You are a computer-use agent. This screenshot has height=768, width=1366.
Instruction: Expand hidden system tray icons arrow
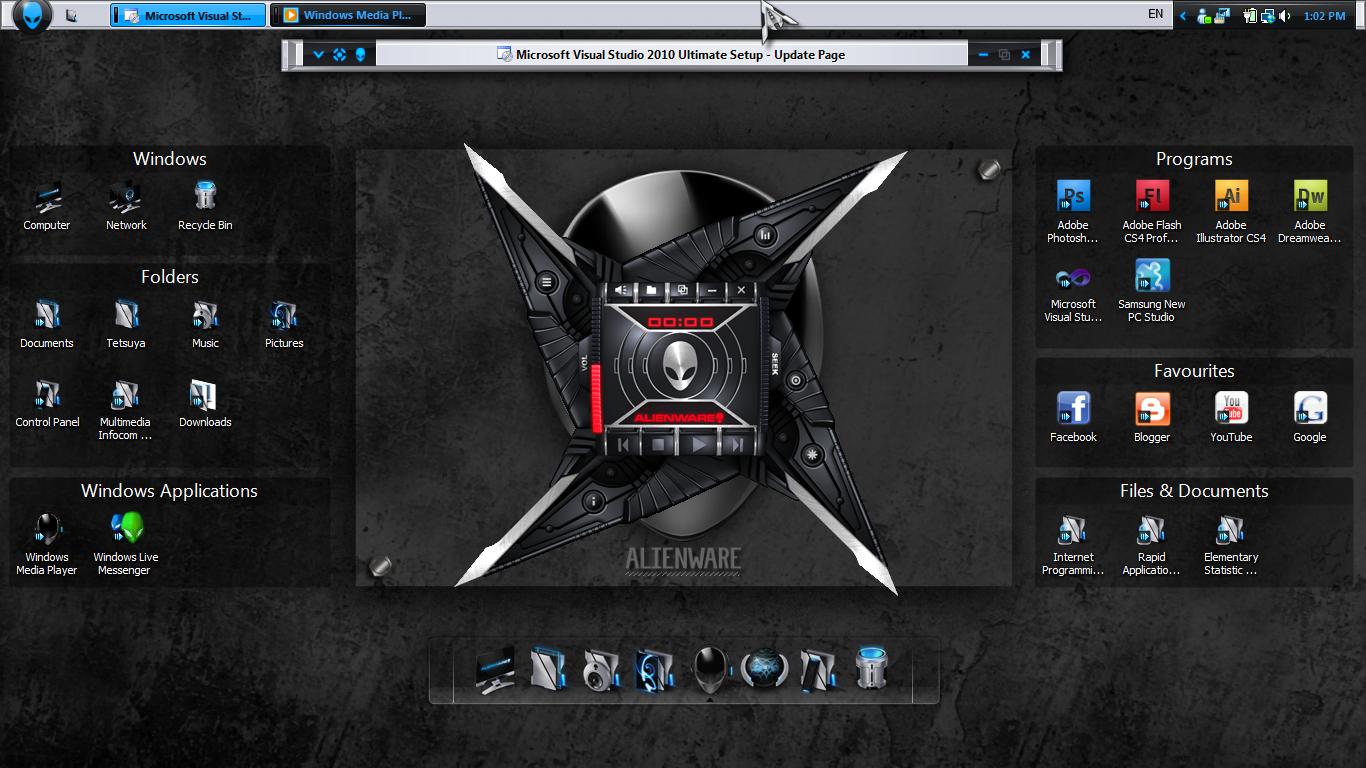tap(1183, 15)
